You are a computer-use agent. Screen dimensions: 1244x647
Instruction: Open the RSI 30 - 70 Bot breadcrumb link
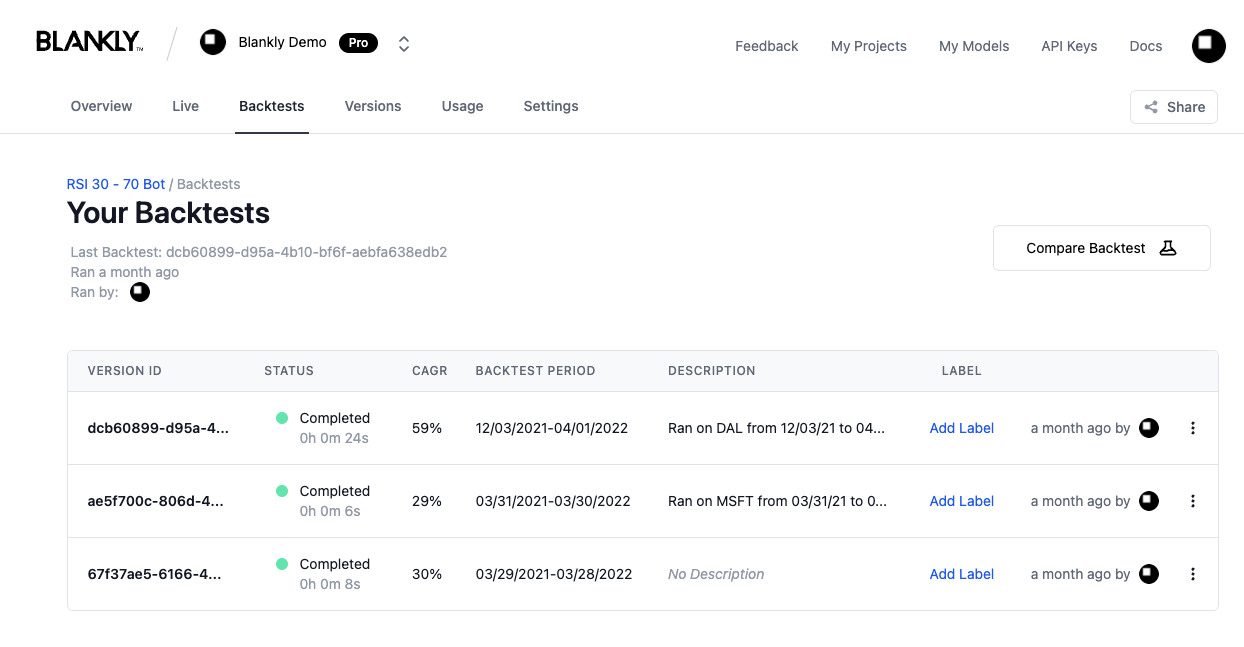point(115,184)
